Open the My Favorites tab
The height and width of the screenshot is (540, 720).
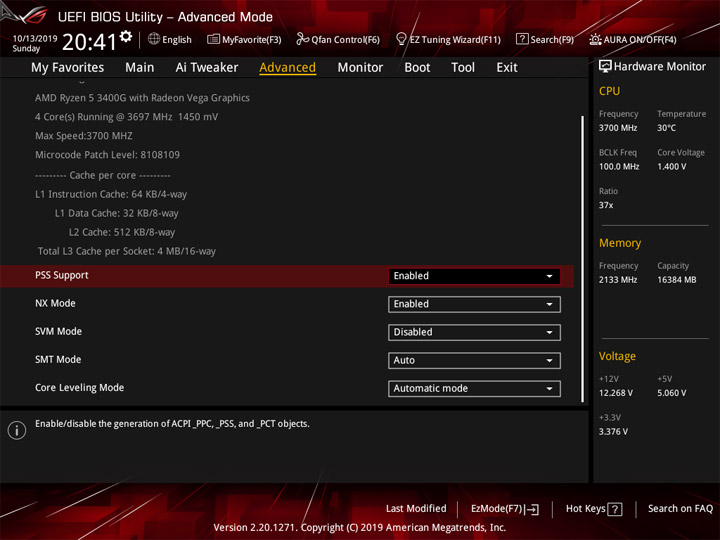68,68
